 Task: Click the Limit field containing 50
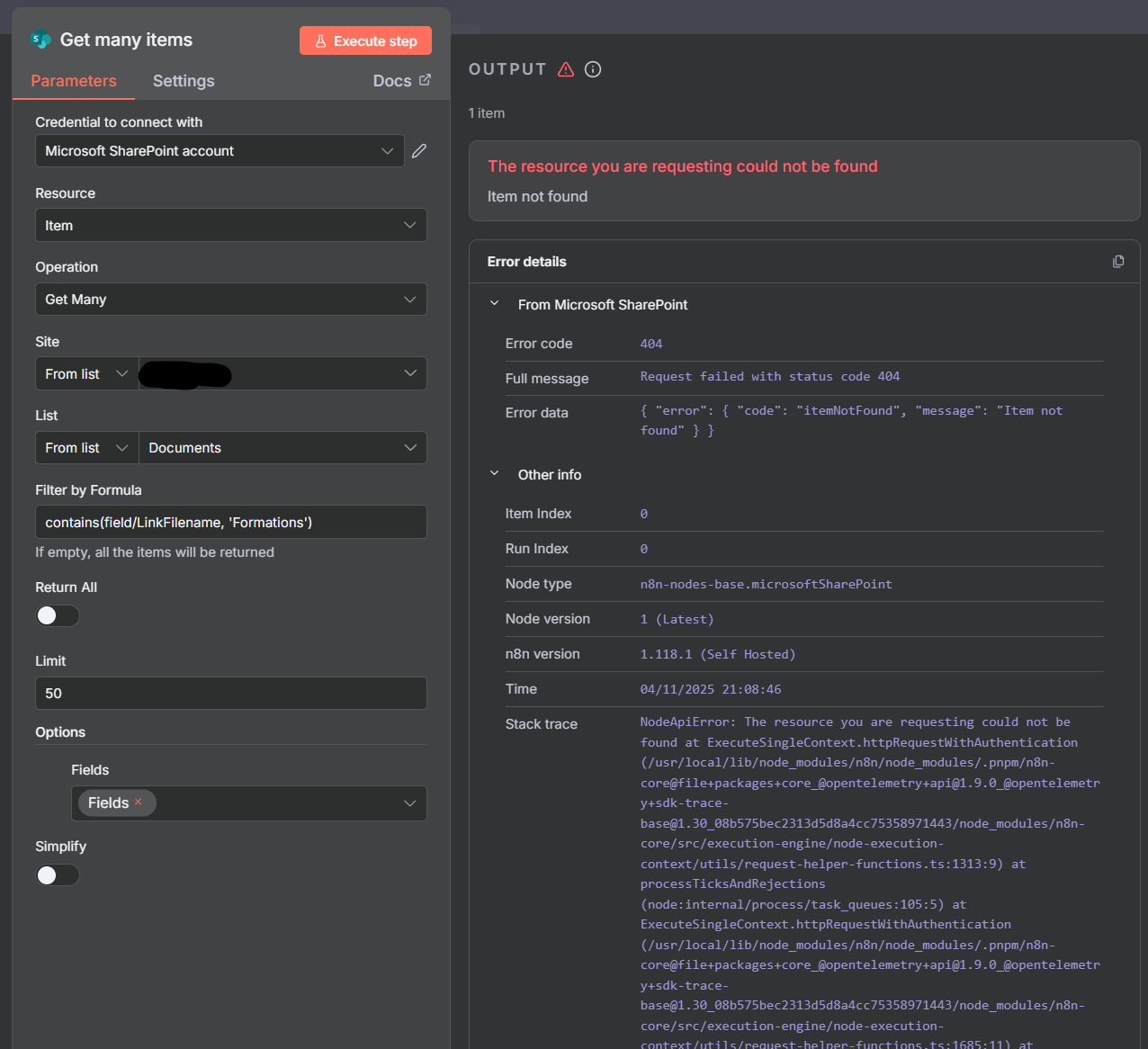[x=230, y=694]
